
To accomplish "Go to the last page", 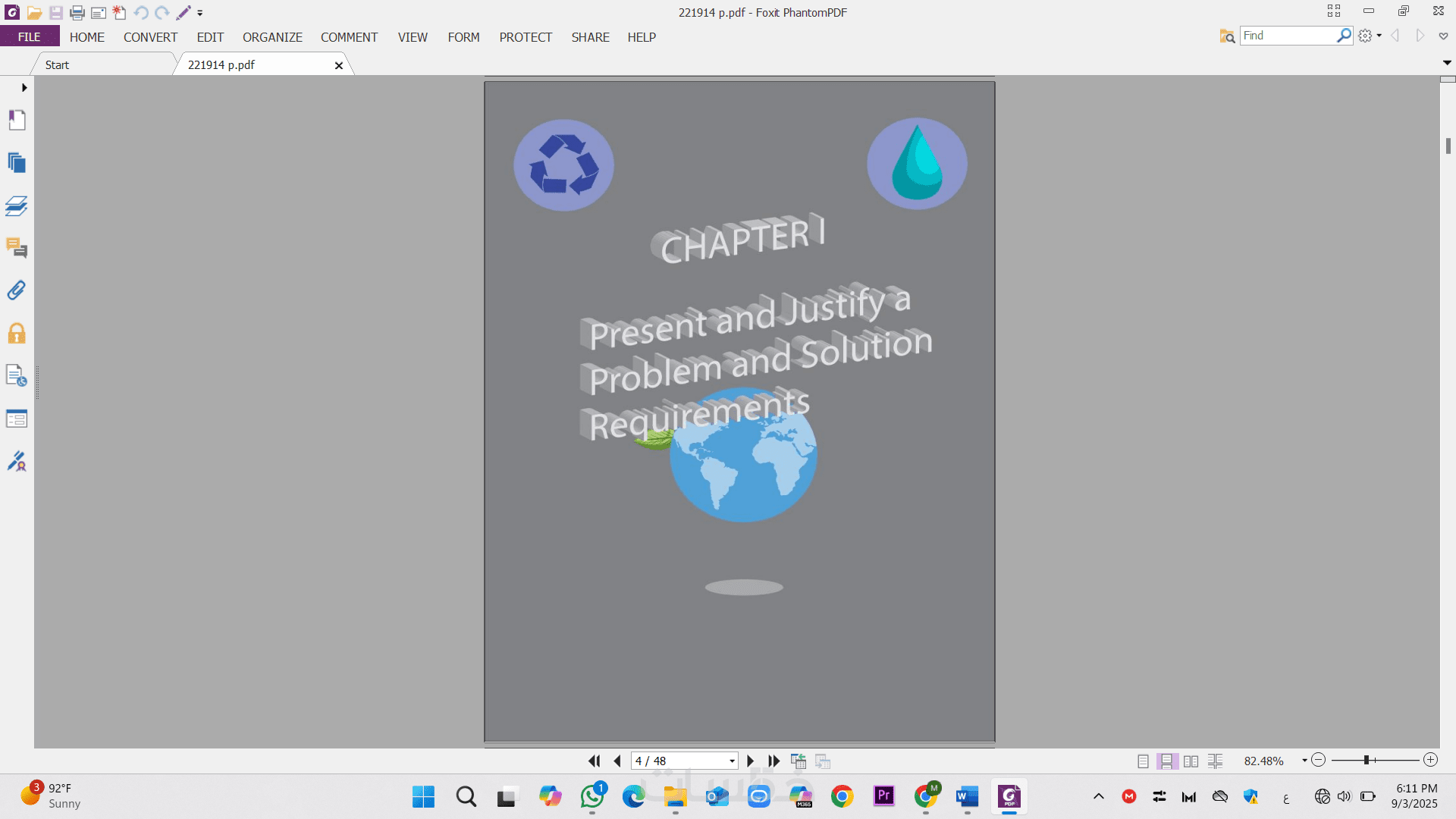I will coord(773,761).
